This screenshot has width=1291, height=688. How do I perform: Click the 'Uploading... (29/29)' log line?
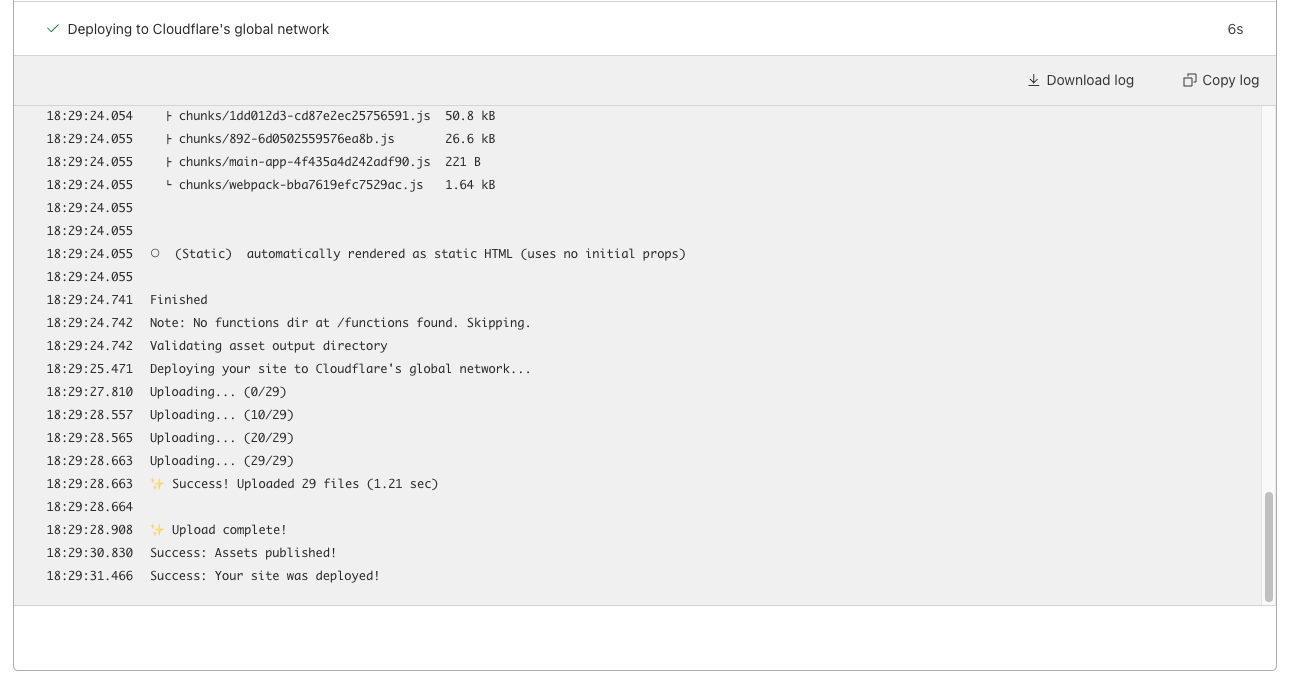pos(222,461)
